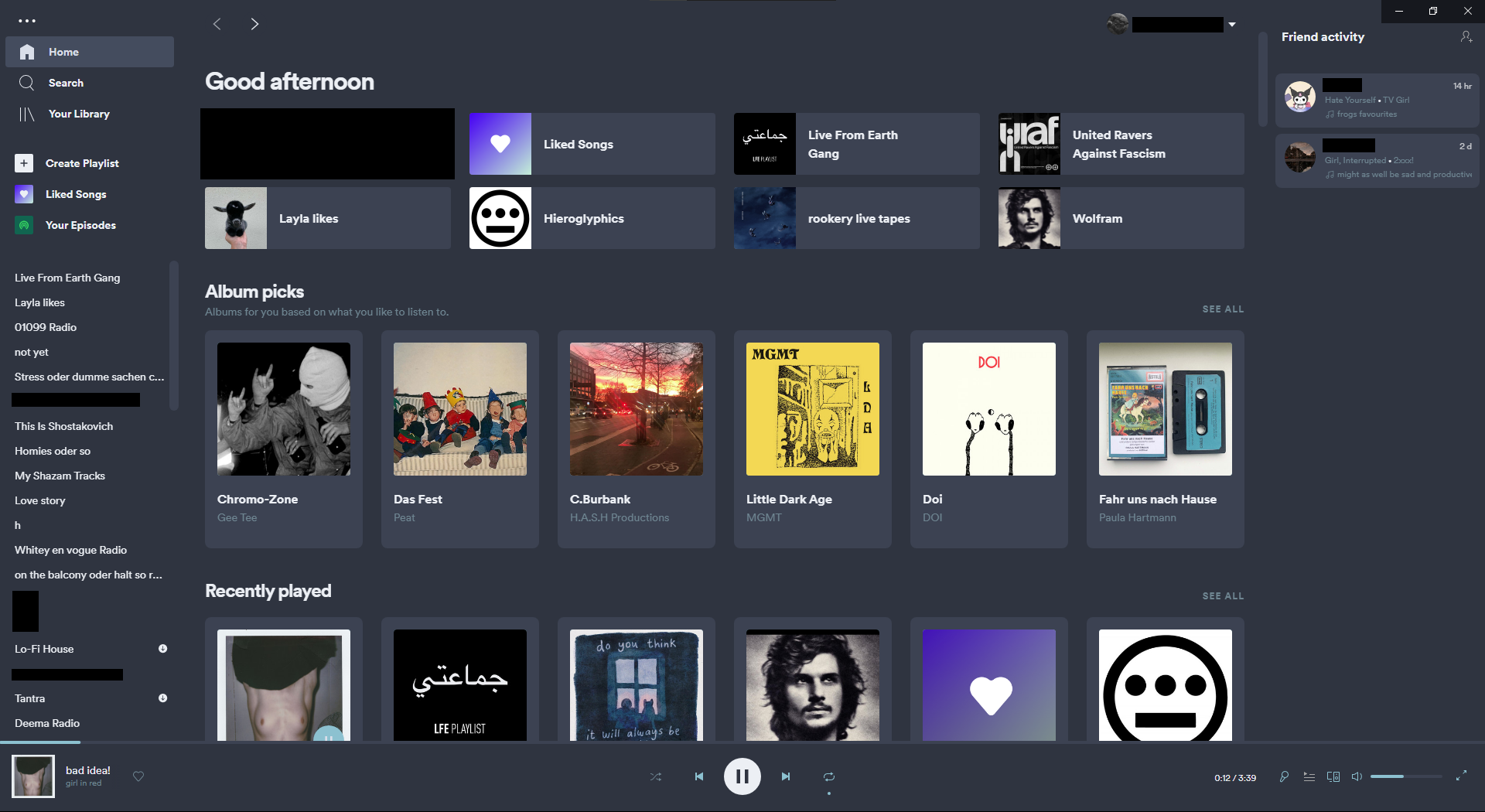Open the lyrics microphone icon
This screenshot has height=812, width=1485.
coord(1284,776)
